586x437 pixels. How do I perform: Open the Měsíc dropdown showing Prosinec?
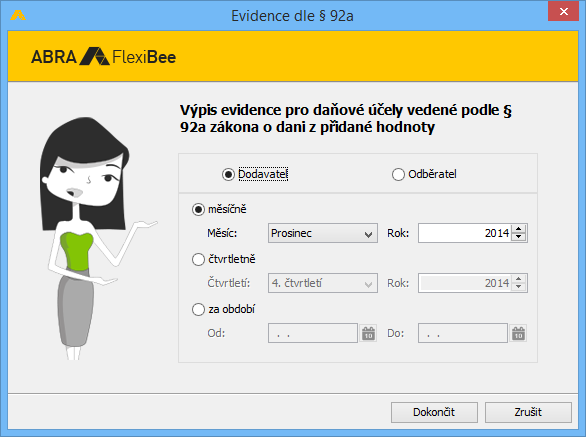click(x=323, y=233)
